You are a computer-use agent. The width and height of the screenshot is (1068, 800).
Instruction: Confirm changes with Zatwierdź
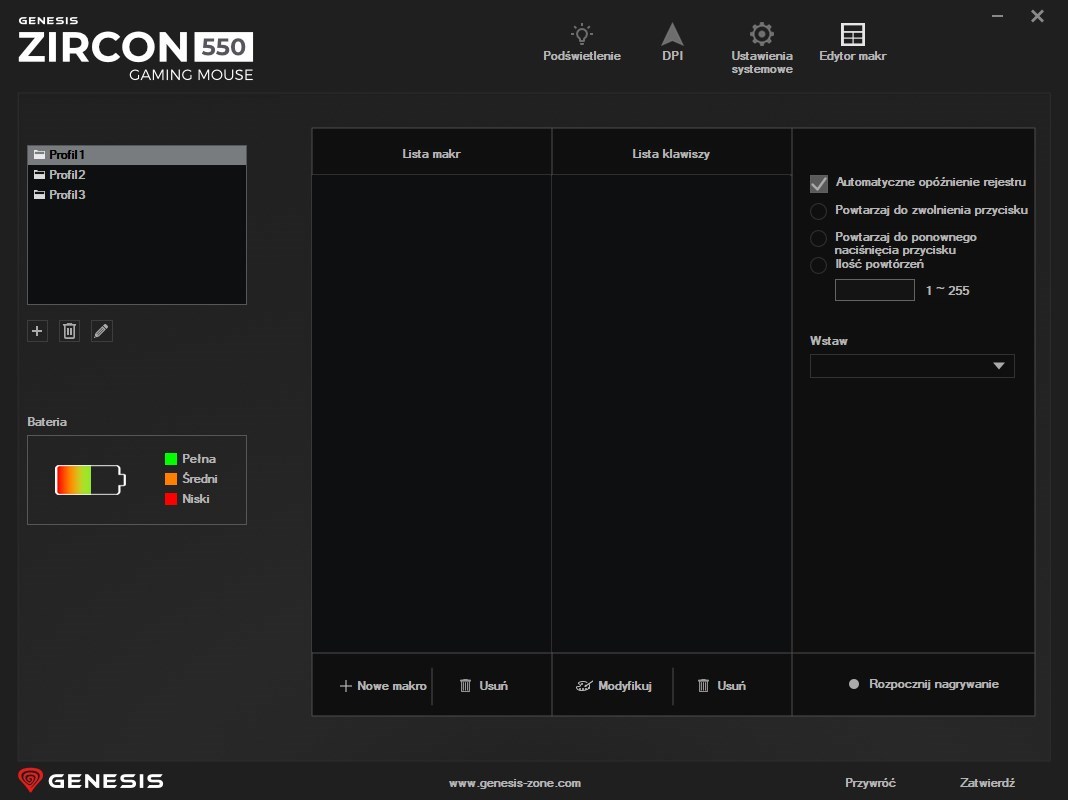(x=987, y=783)
